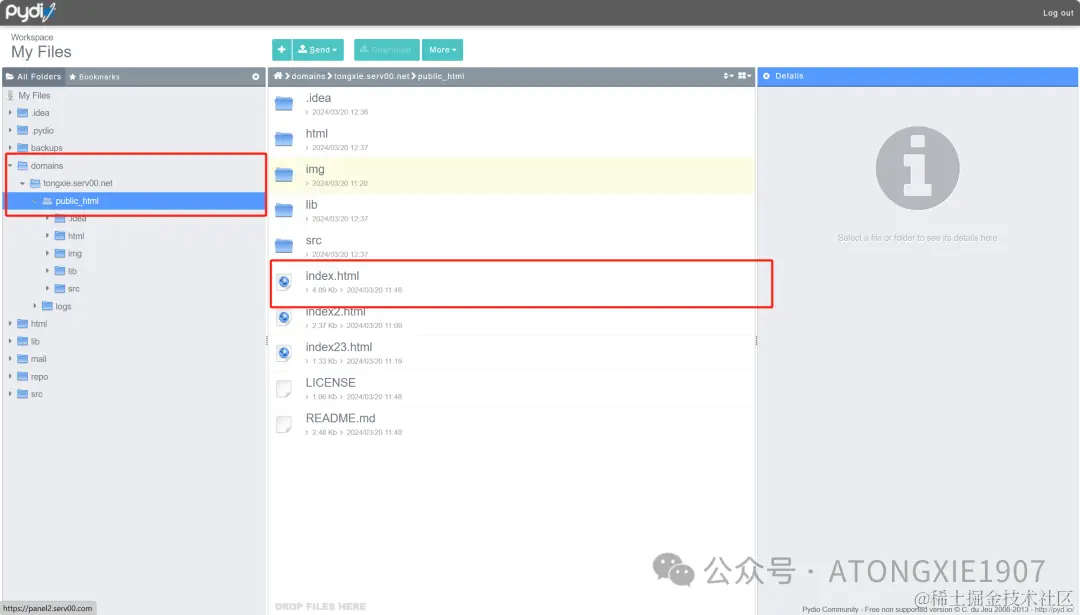
Task: Expand the html subfolder under public_html
Action: point(48,236)
